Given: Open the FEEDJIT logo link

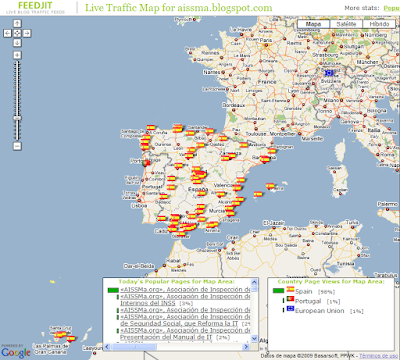Looking at the screenshot, I should pos(35,8).
